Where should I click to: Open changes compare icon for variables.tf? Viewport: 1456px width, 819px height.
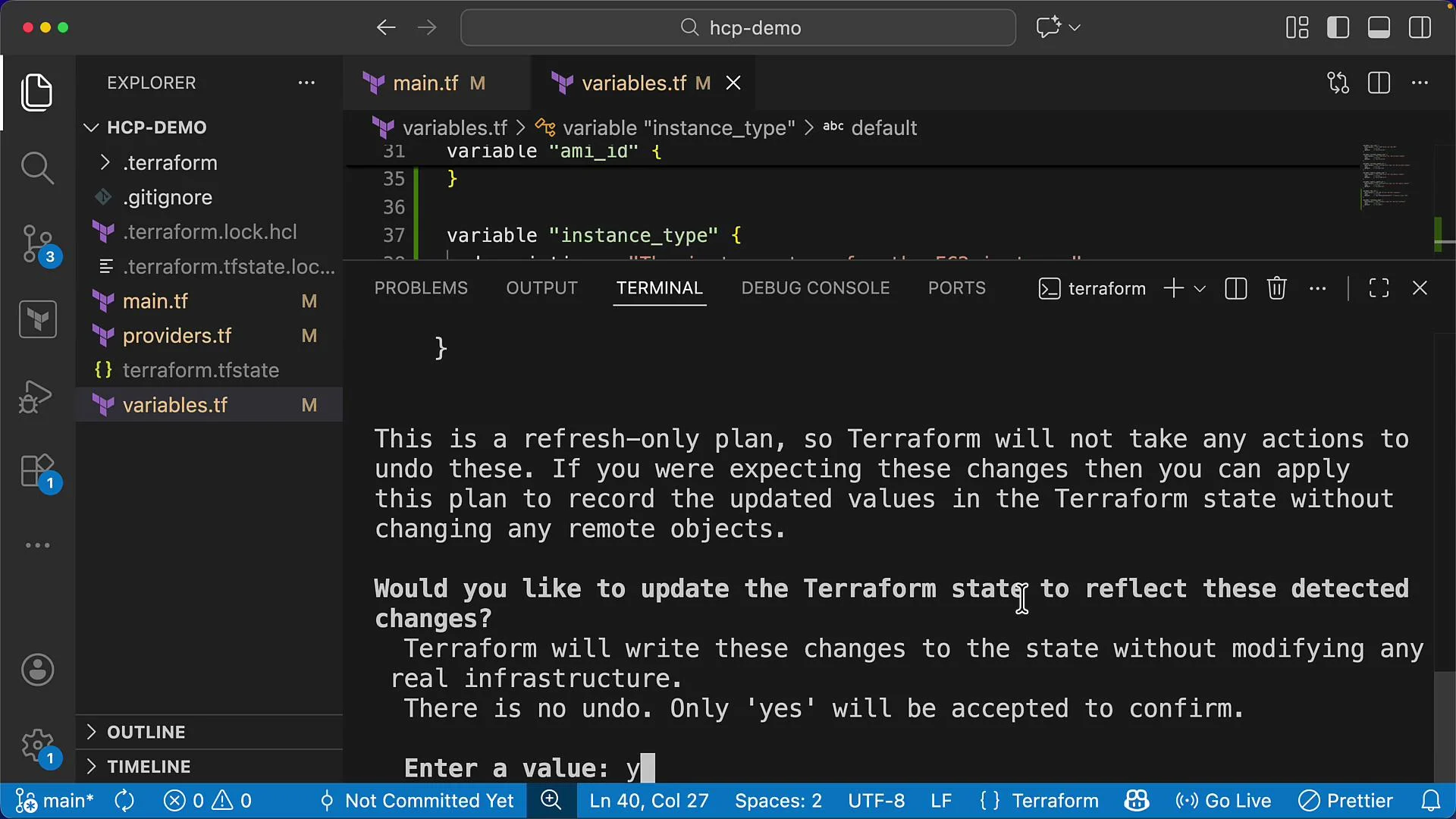(1338, 83)
